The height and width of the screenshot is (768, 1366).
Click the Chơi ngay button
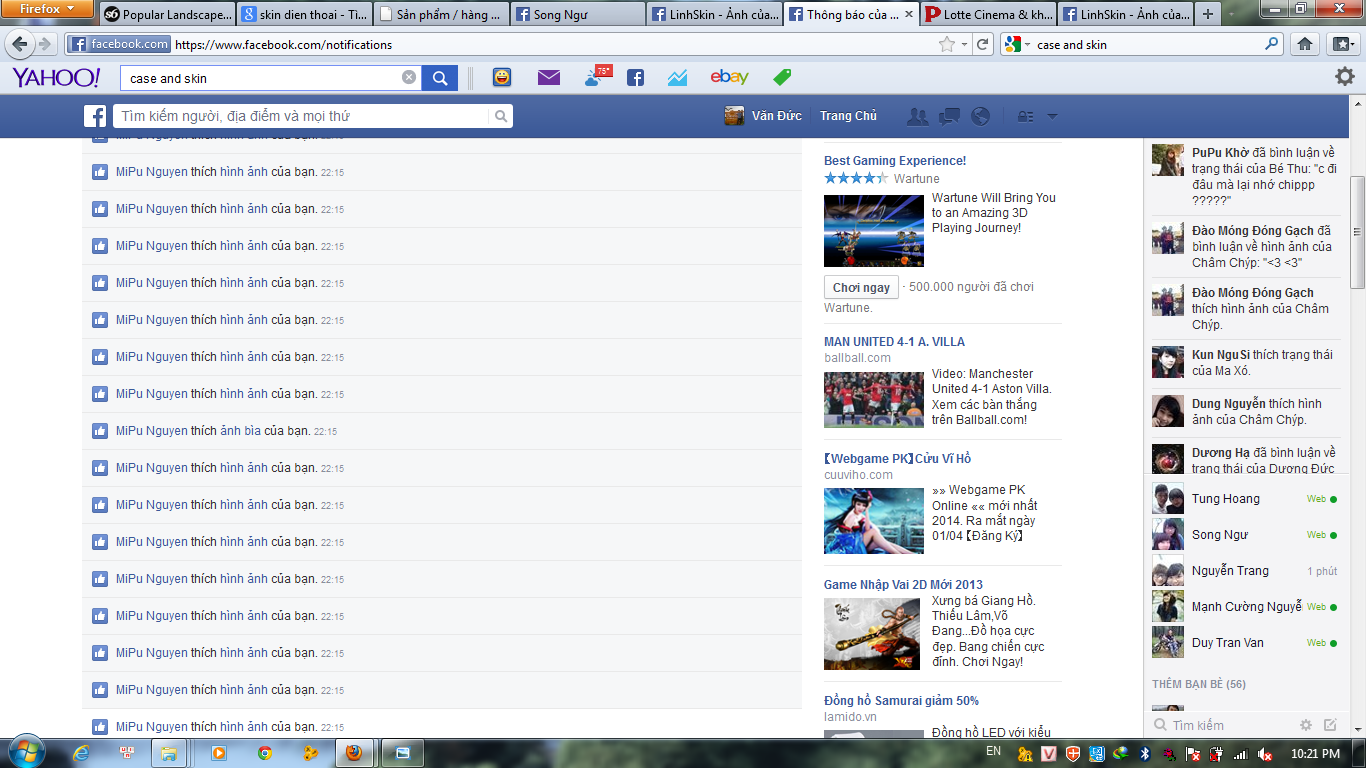861,287
